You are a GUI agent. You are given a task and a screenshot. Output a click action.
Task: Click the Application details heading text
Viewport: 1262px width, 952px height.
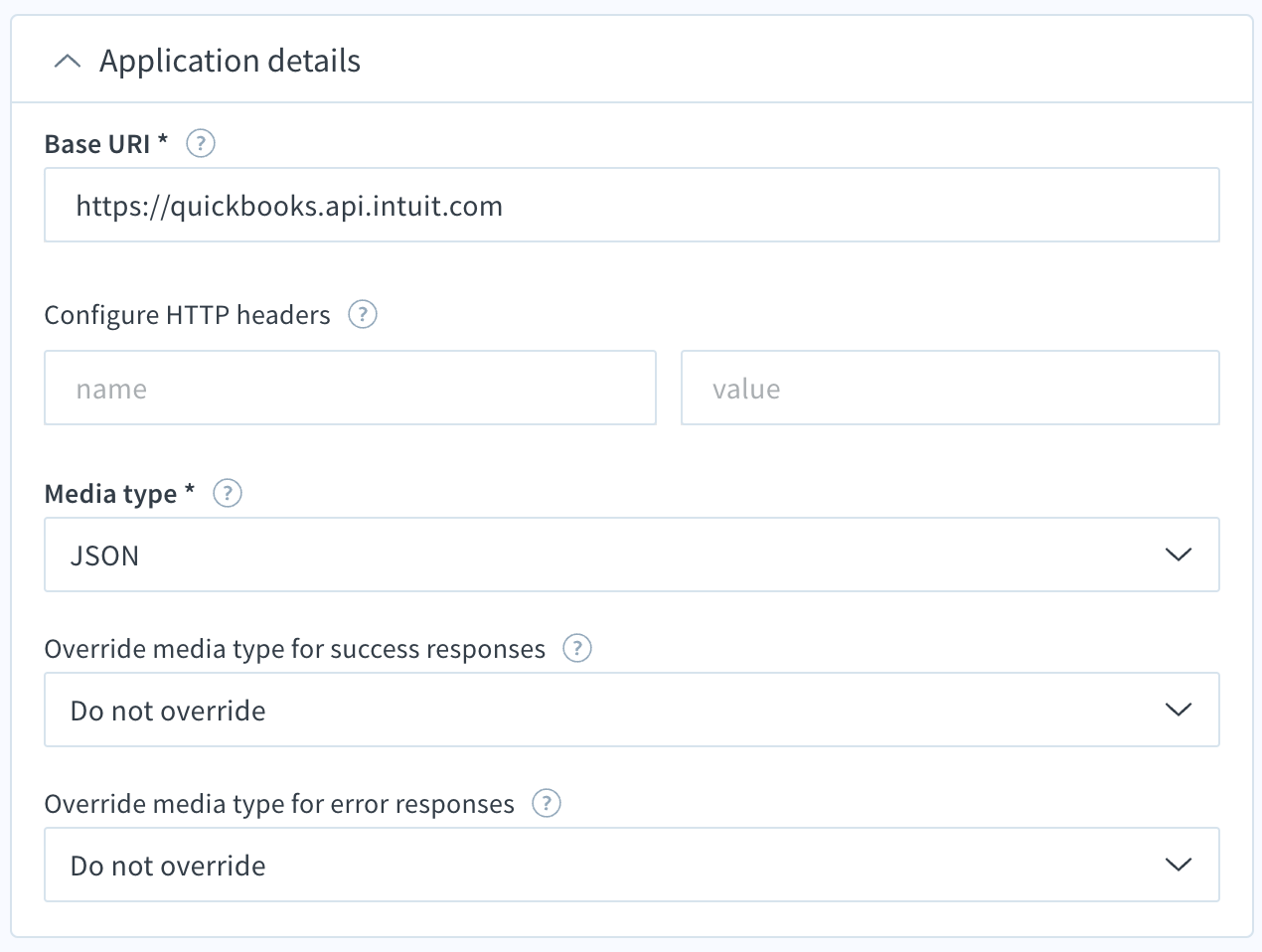point(231,62)
